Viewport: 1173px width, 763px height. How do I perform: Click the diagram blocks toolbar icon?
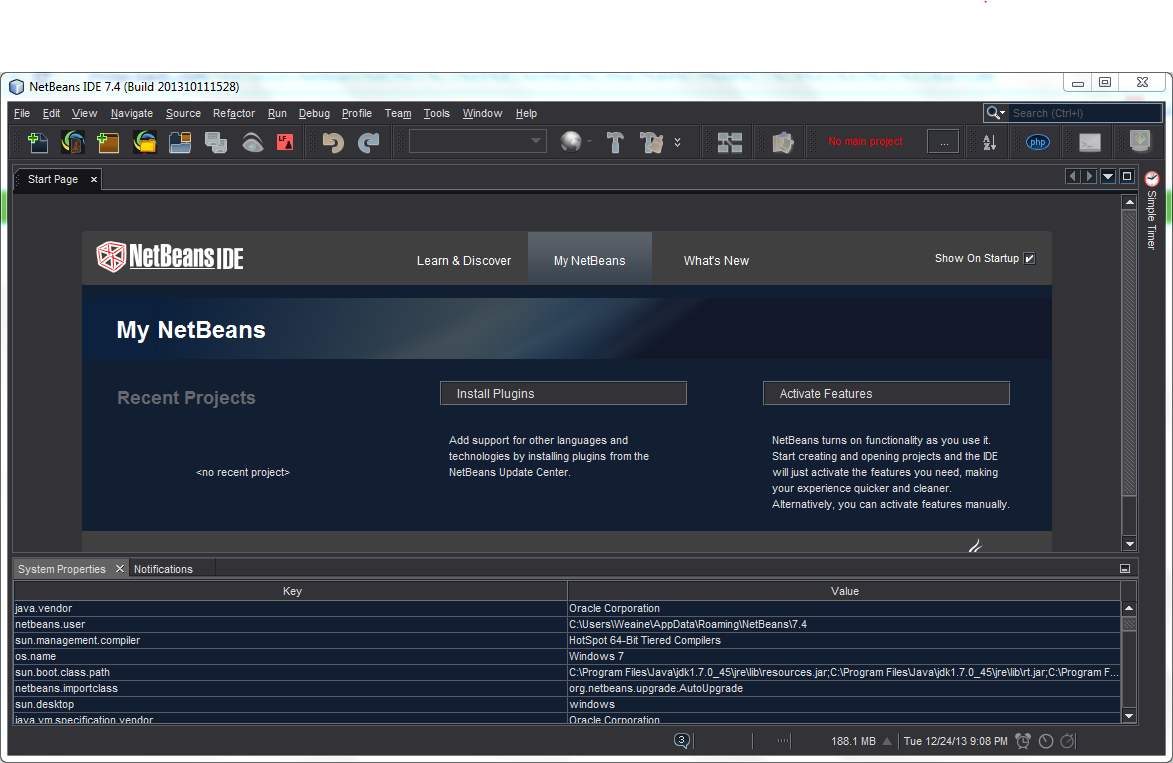click(729, 141)
